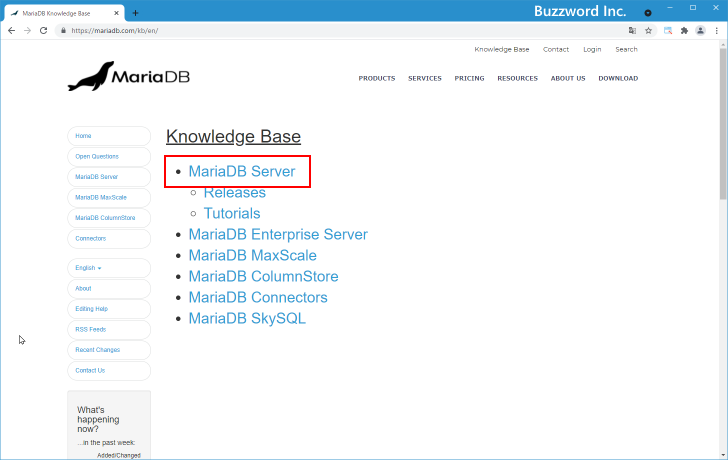Open the Chrome three-dot menu

pos(717,31)
